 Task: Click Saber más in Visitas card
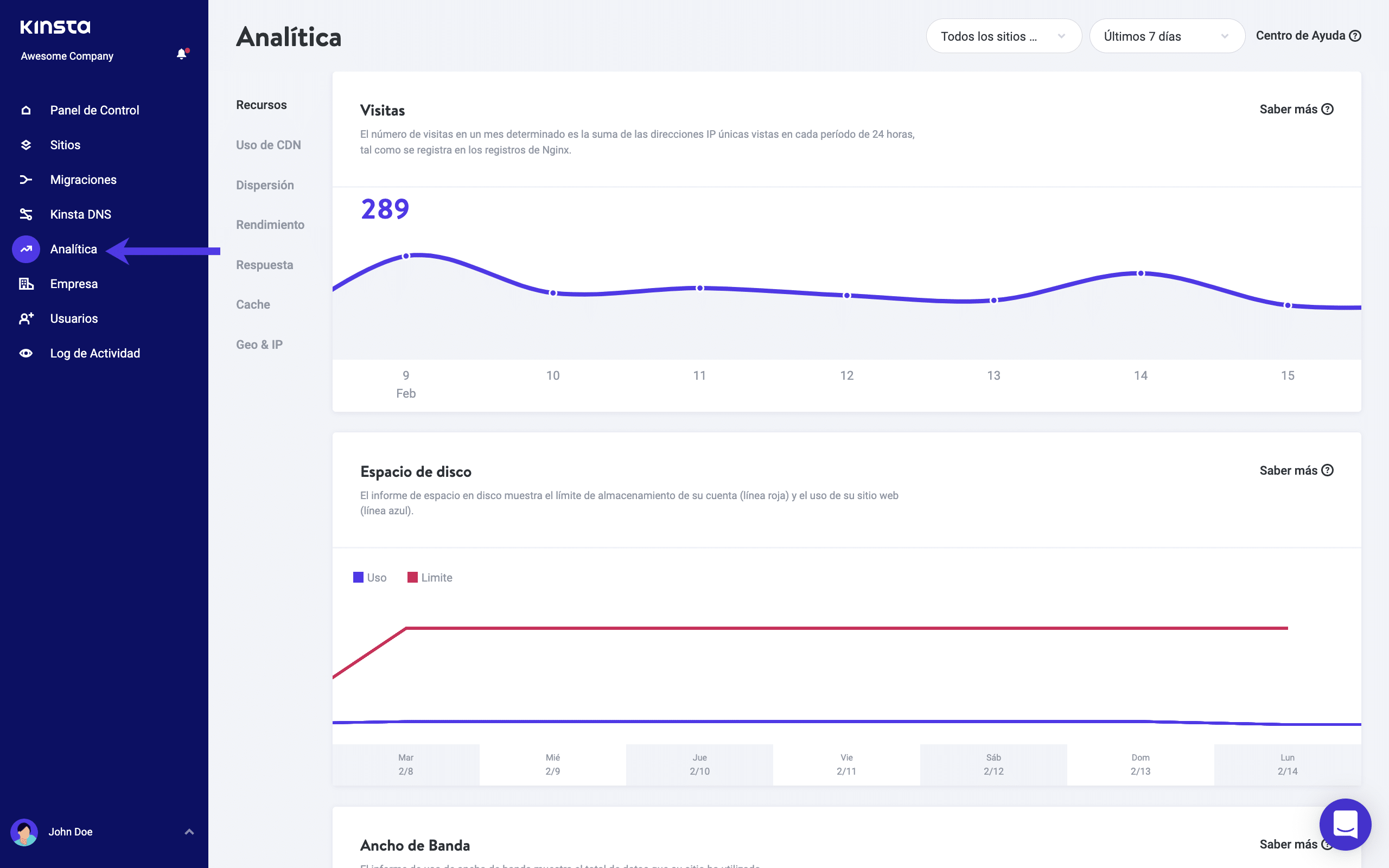(x=1296, y=109)
